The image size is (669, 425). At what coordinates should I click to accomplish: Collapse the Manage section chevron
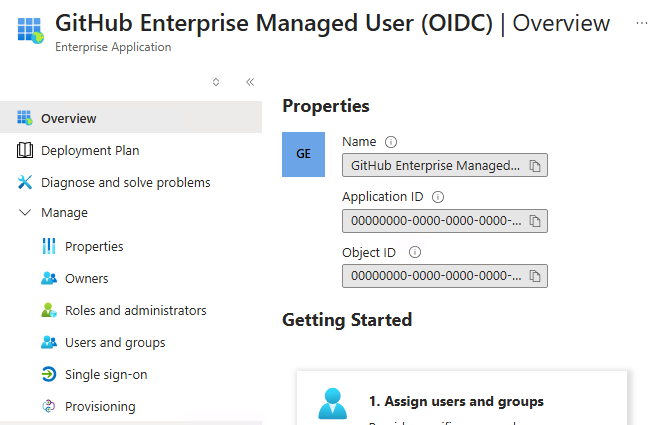[25, 212]
